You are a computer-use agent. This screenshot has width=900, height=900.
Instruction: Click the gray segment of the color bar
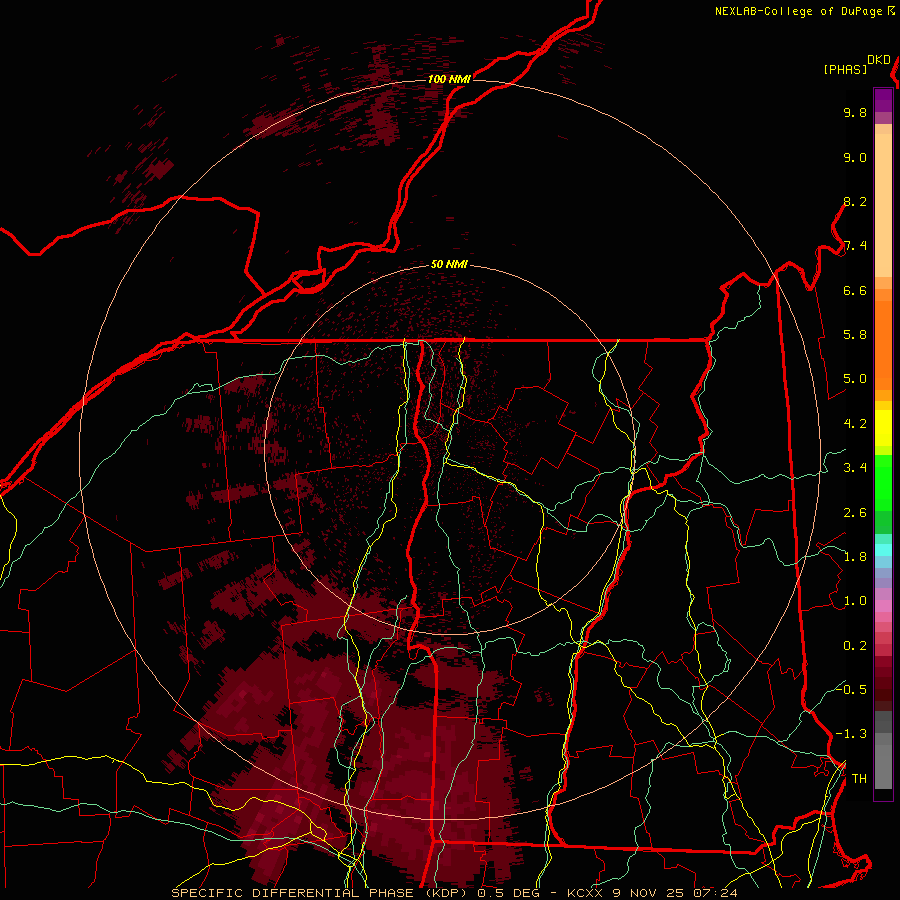click(x=883, y=750)
